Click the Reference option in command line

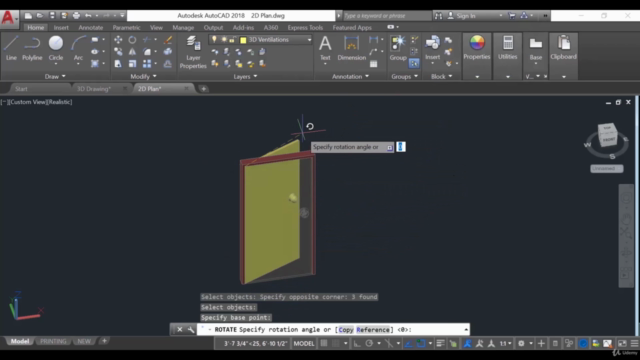pos(373,329)
